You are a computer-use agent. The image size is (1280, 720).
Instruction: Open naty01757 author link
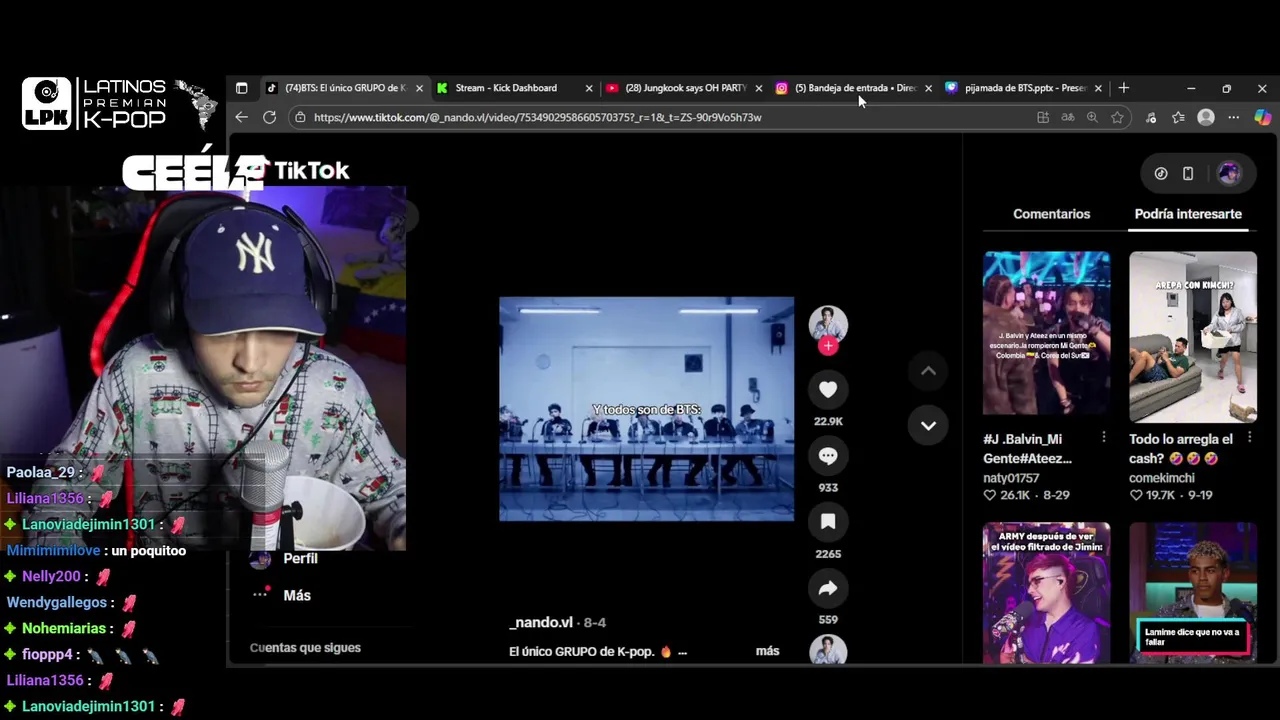[1011, 478]
